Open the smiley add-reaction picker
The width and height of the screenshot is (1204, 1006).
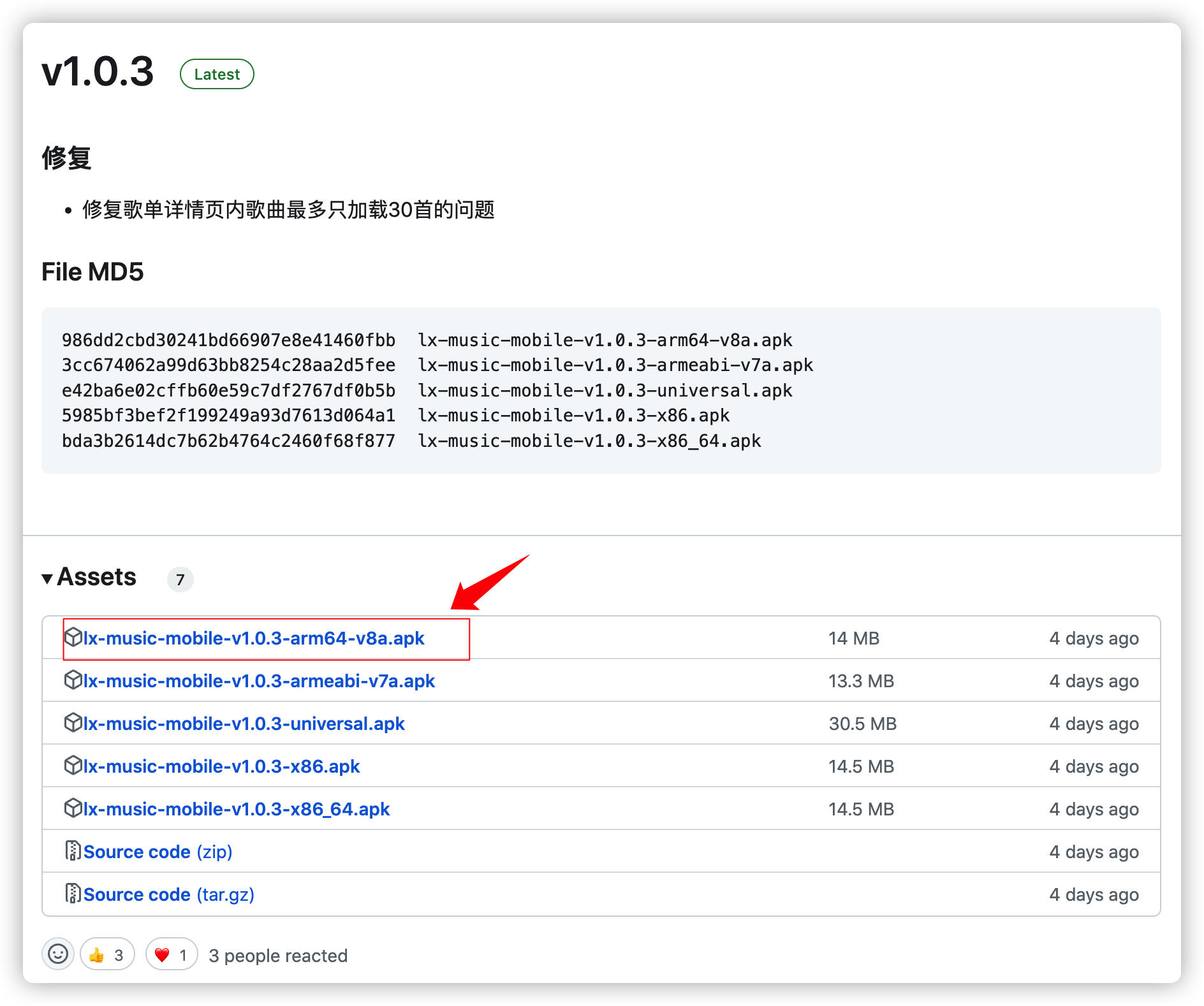58,954
